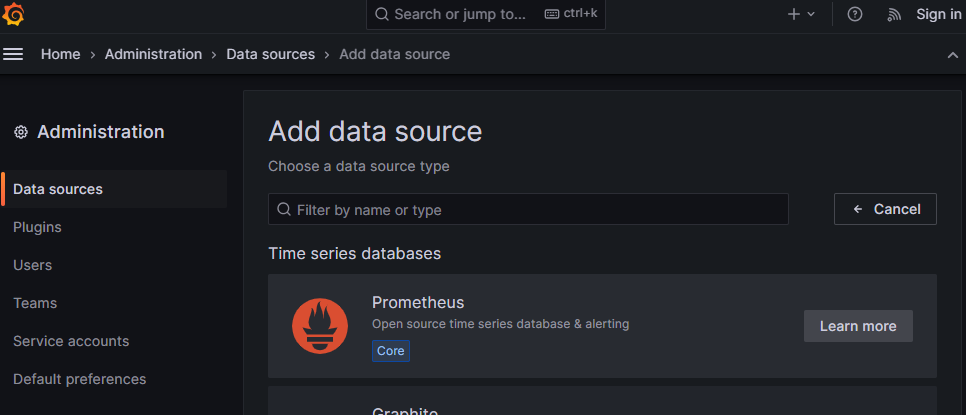Click the Time series databases heading
Screen dimensions: 966x415
click(355, 254)
